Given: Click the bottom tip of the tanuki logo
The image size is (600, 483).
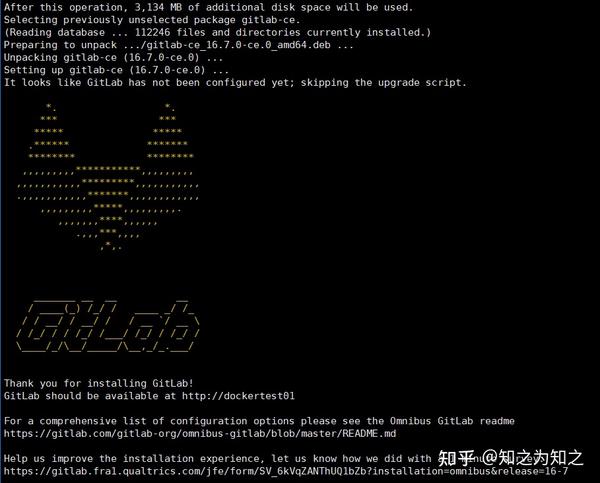Looking at the screenshot, I should (111, 245).
